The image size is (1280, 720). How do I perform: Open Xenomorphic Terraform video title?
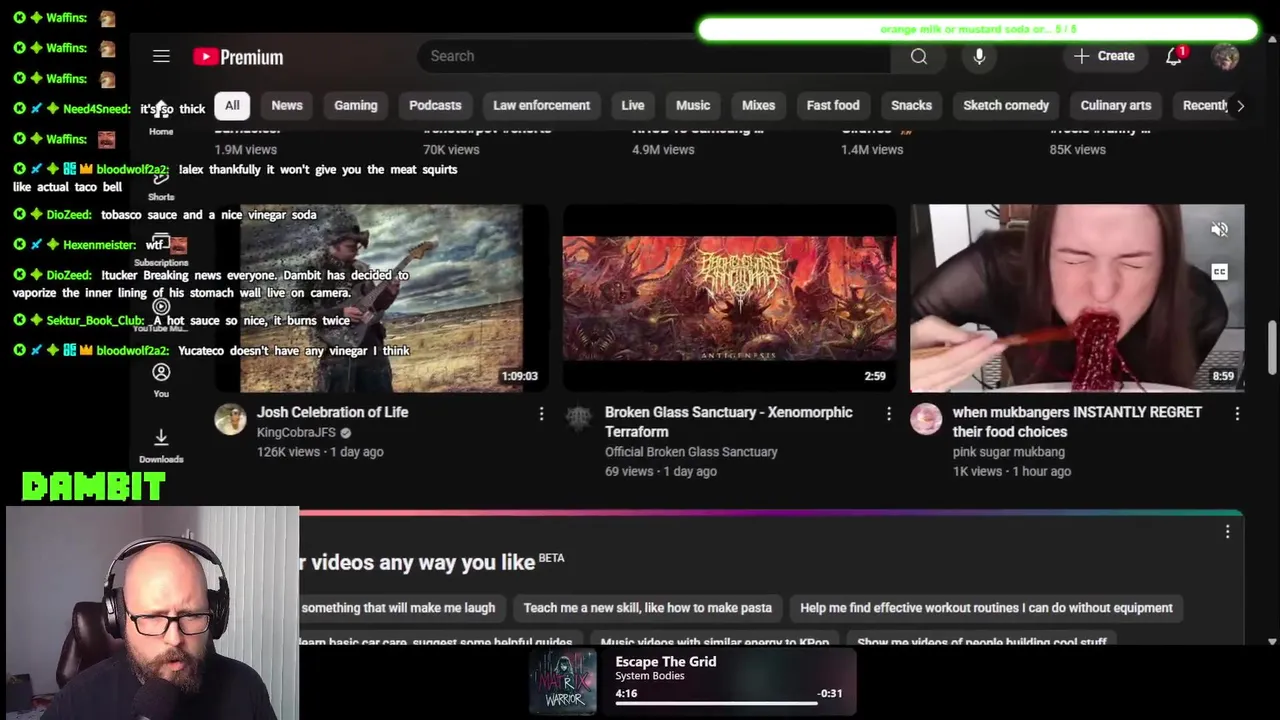click(729, 422)
